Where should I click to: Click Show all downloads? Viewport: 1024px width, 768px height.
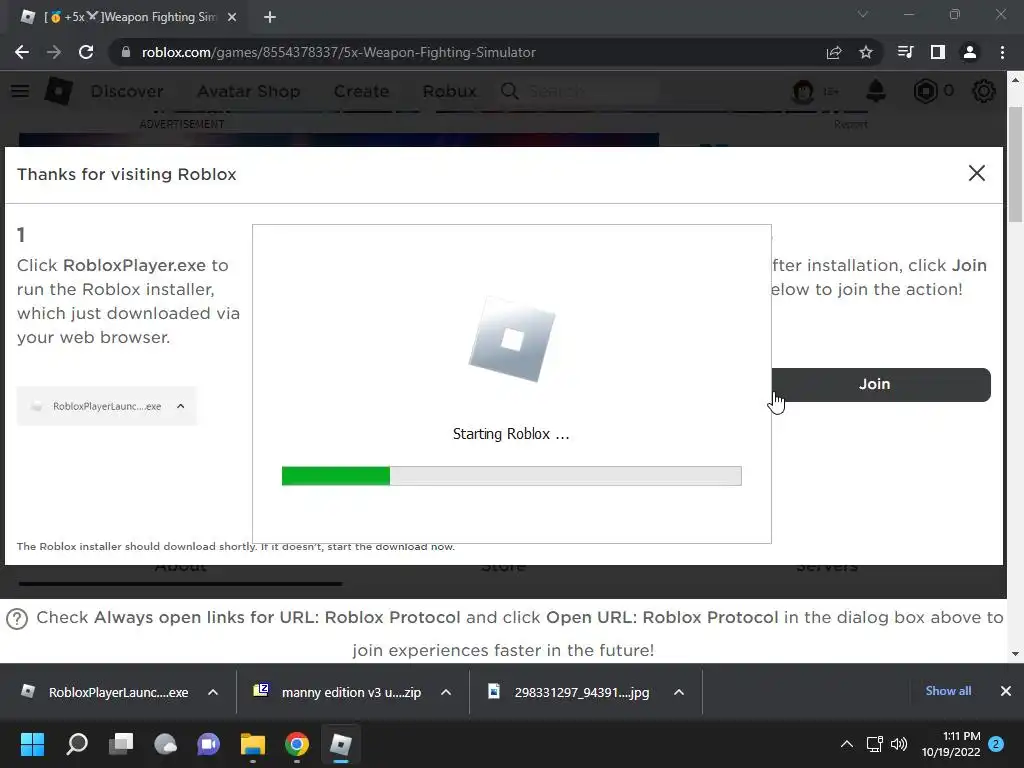click(x=948, y=691)
